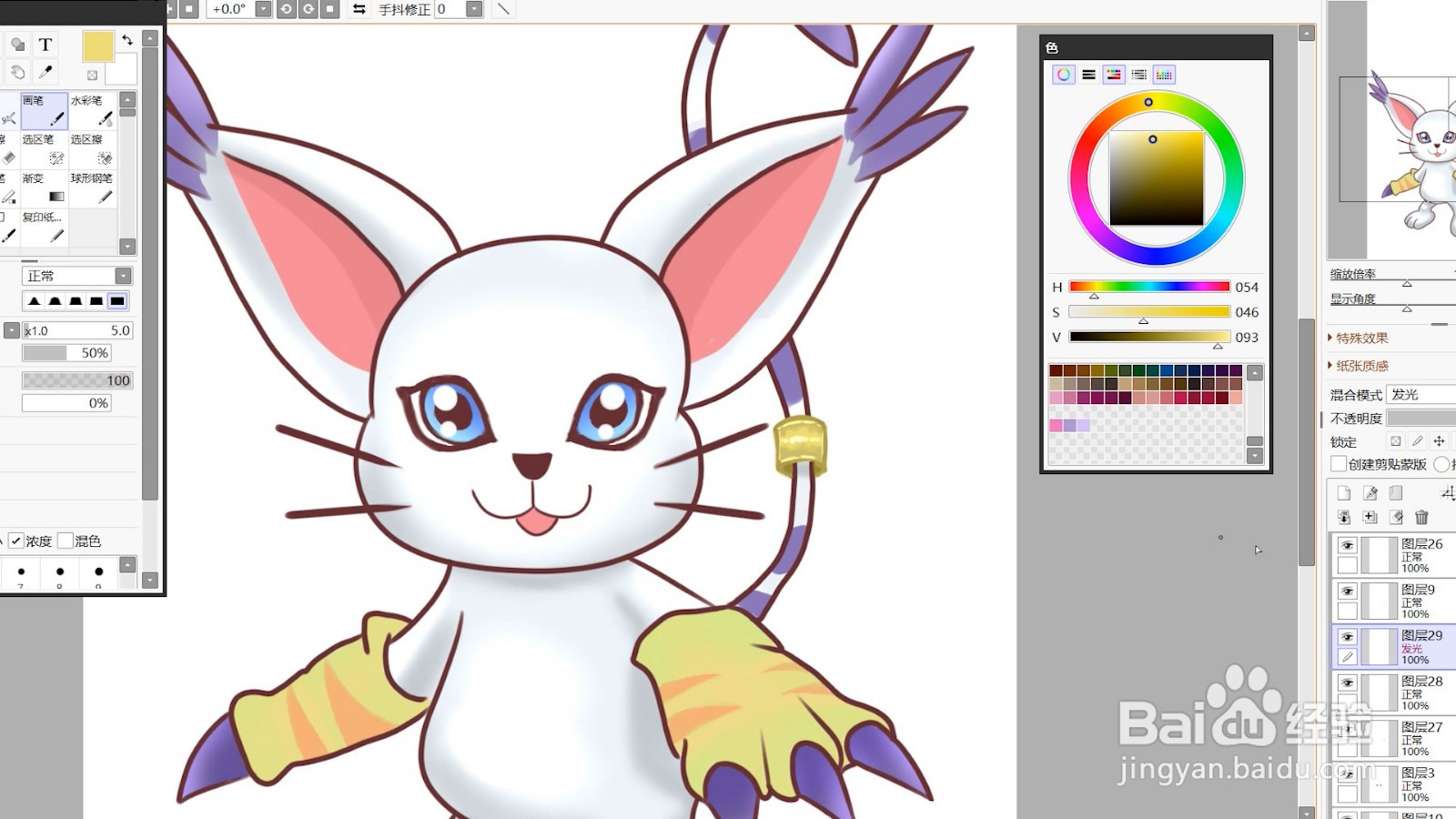
Task: Hide layer 图层26
Action: [1348, 545]
